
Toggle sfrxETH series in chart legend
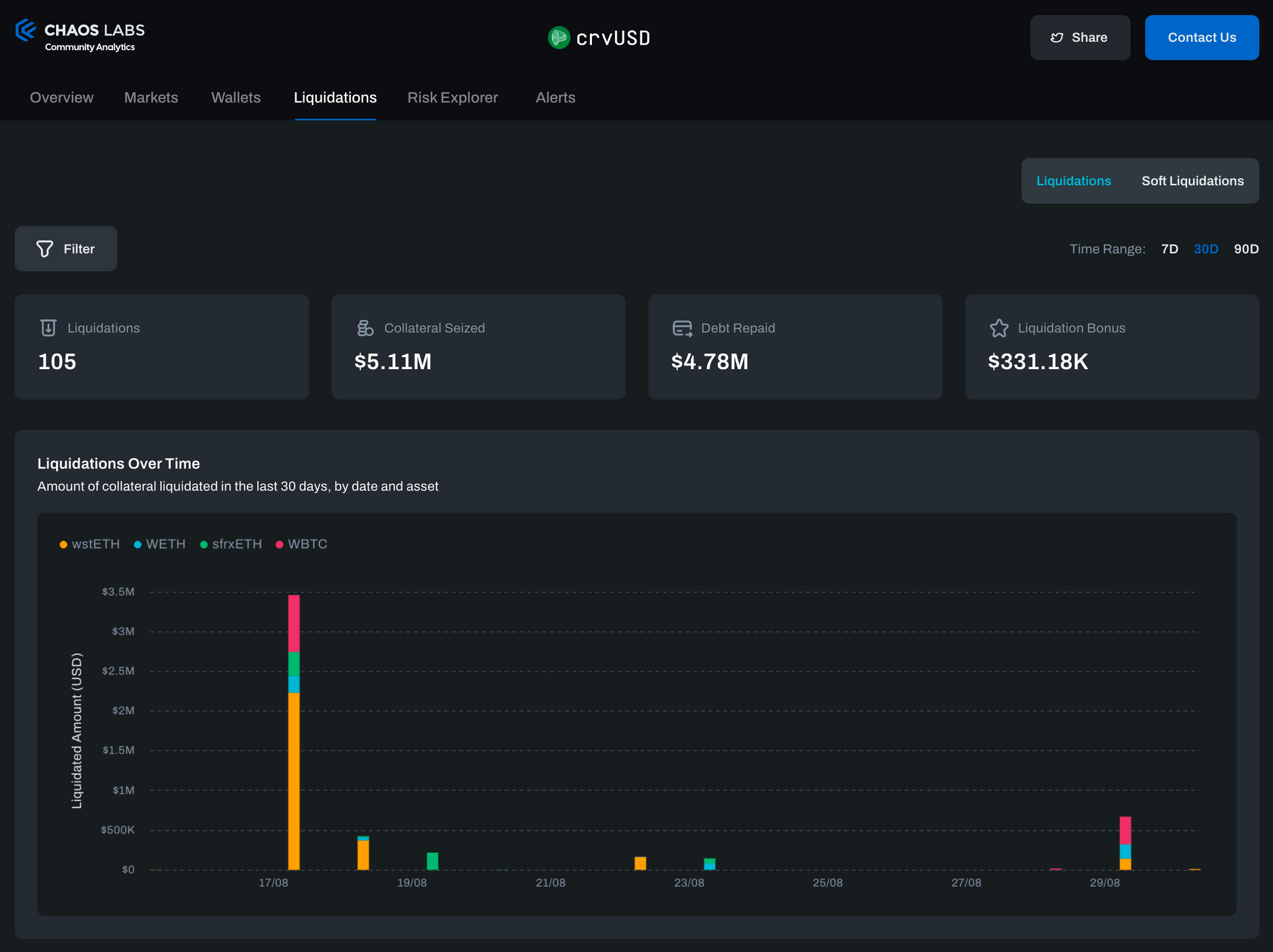click(231, 544)
